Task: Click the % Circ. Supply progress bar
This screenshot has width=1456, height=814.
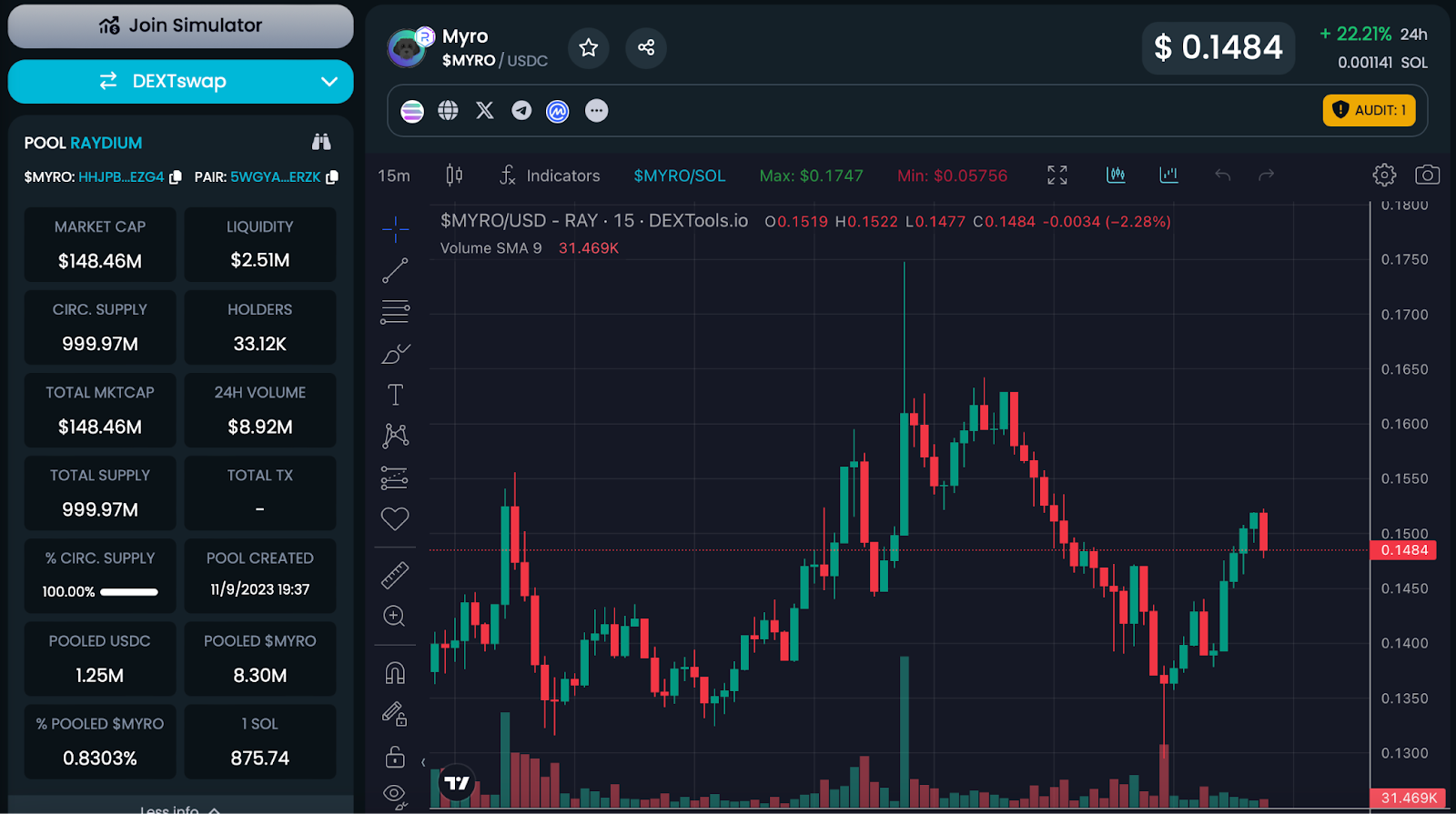Action: 129,592
